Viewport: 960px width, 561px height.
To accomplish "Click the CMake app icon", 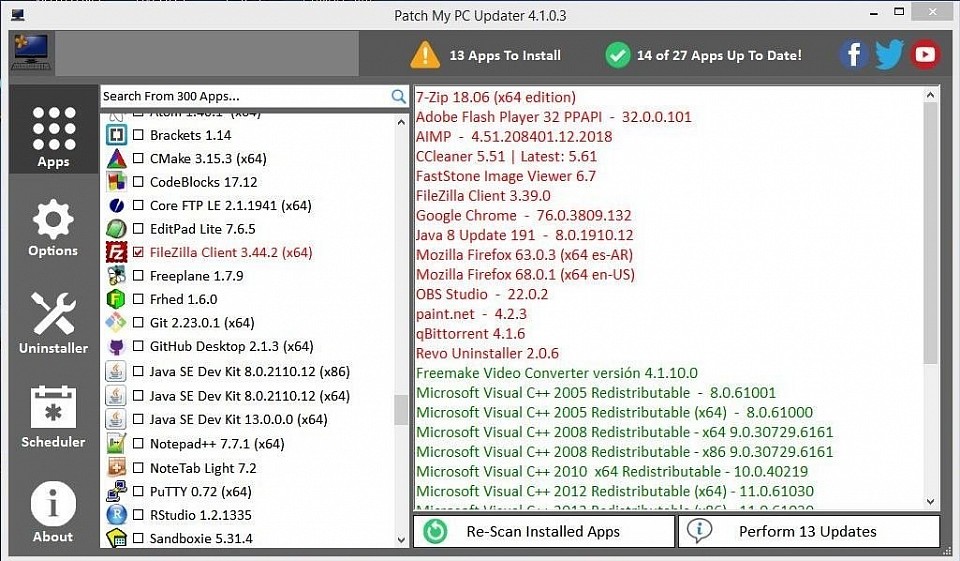I will coord(116,159).
